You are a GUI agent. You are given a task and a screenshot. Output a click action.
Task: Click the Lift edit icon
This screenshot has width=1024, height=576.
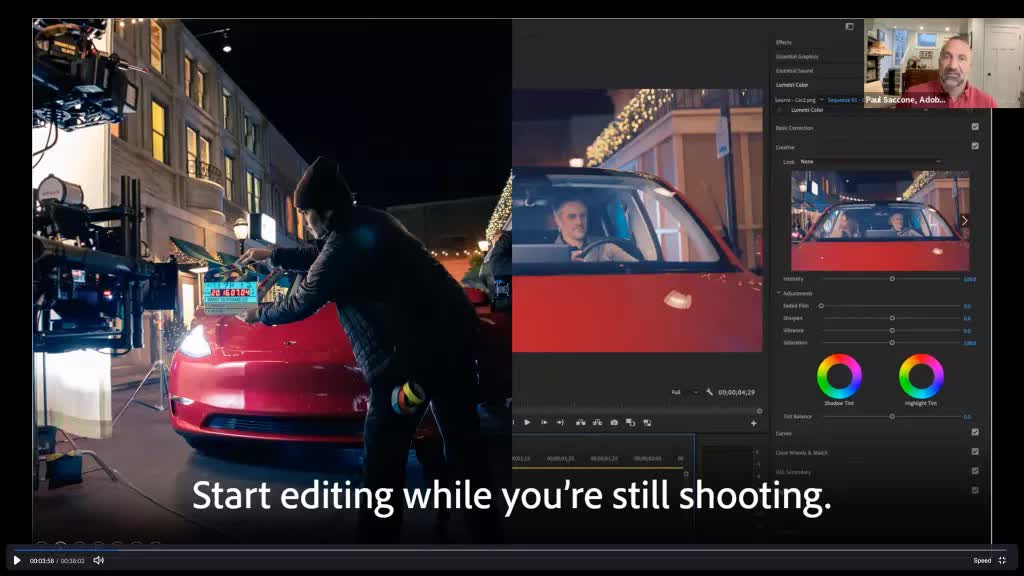[x=580, y=422]
